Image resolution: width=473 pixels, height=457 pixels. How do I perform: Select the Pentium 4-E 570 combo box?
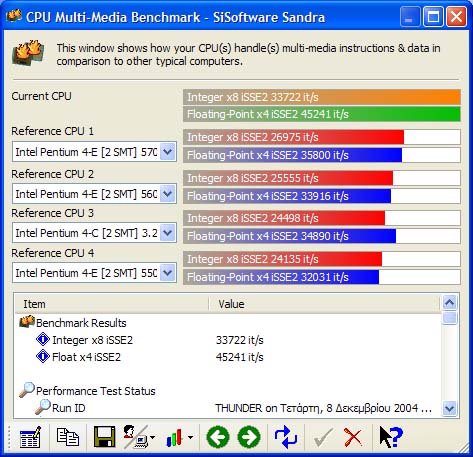(94, 152)
